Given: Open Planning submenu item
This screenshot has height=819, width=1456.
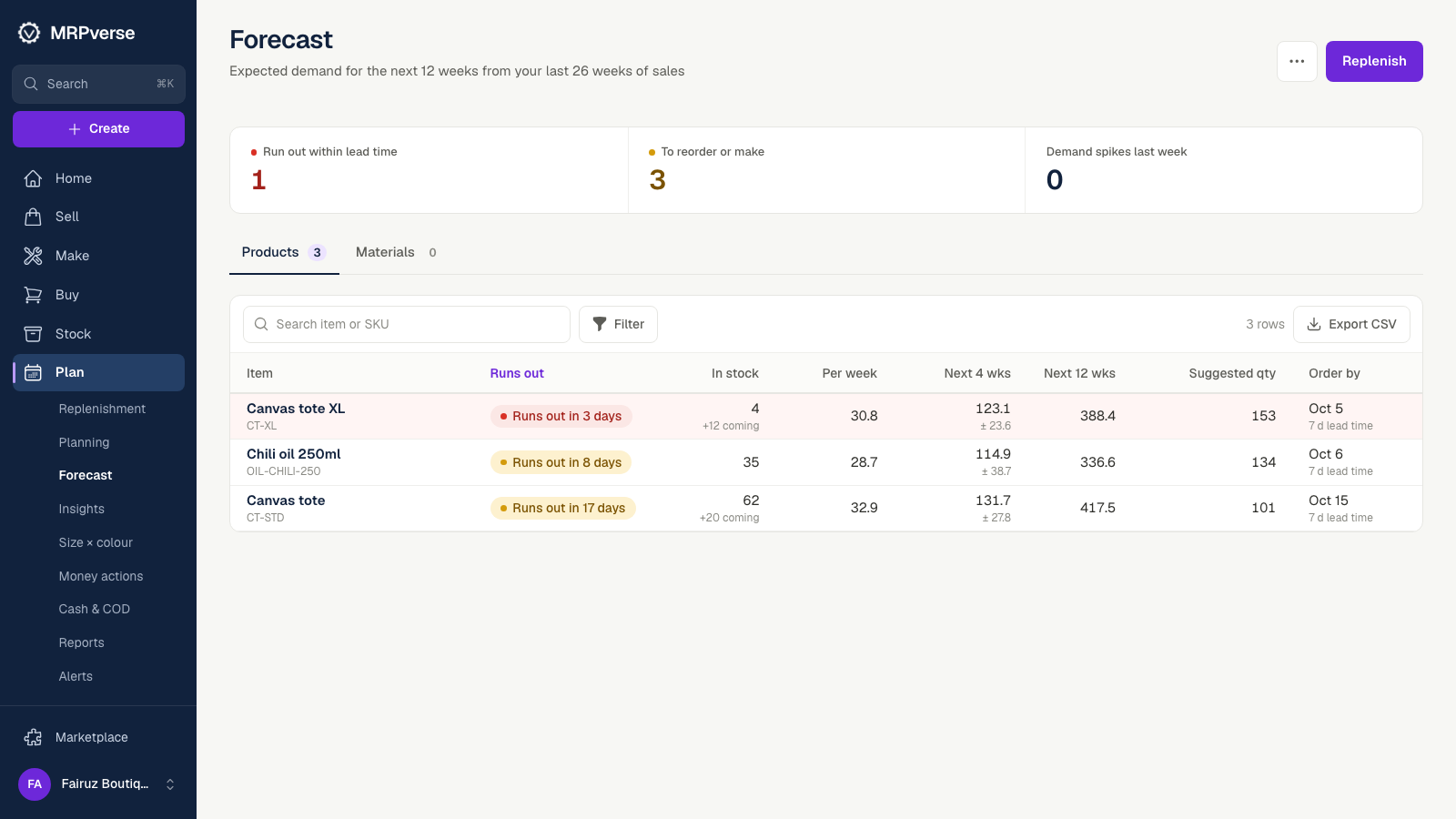Looking at the screenshot, I should point(84,442).
